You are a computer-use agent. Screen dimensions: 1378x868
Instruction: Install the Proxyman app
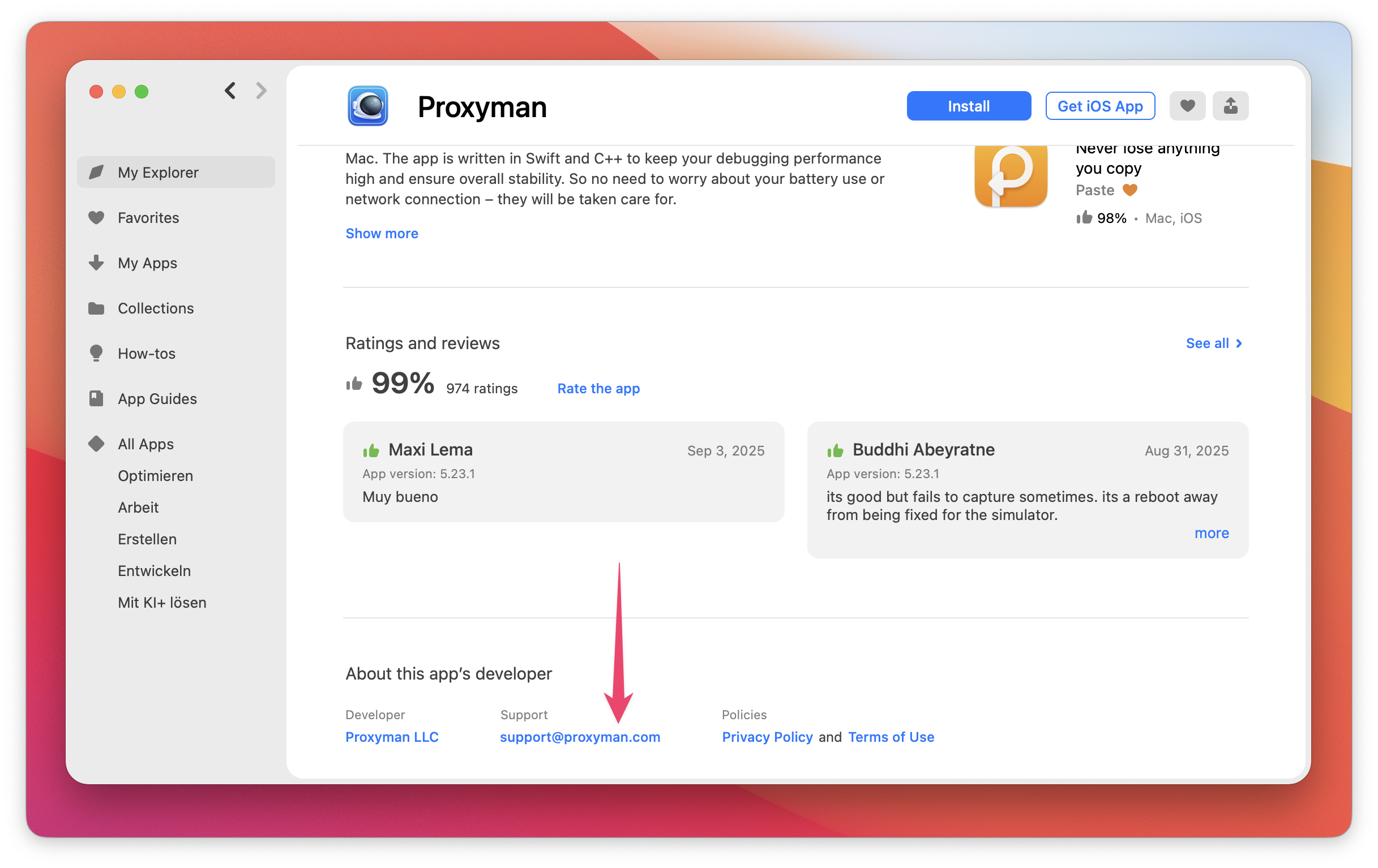click(x=968, y=106)
